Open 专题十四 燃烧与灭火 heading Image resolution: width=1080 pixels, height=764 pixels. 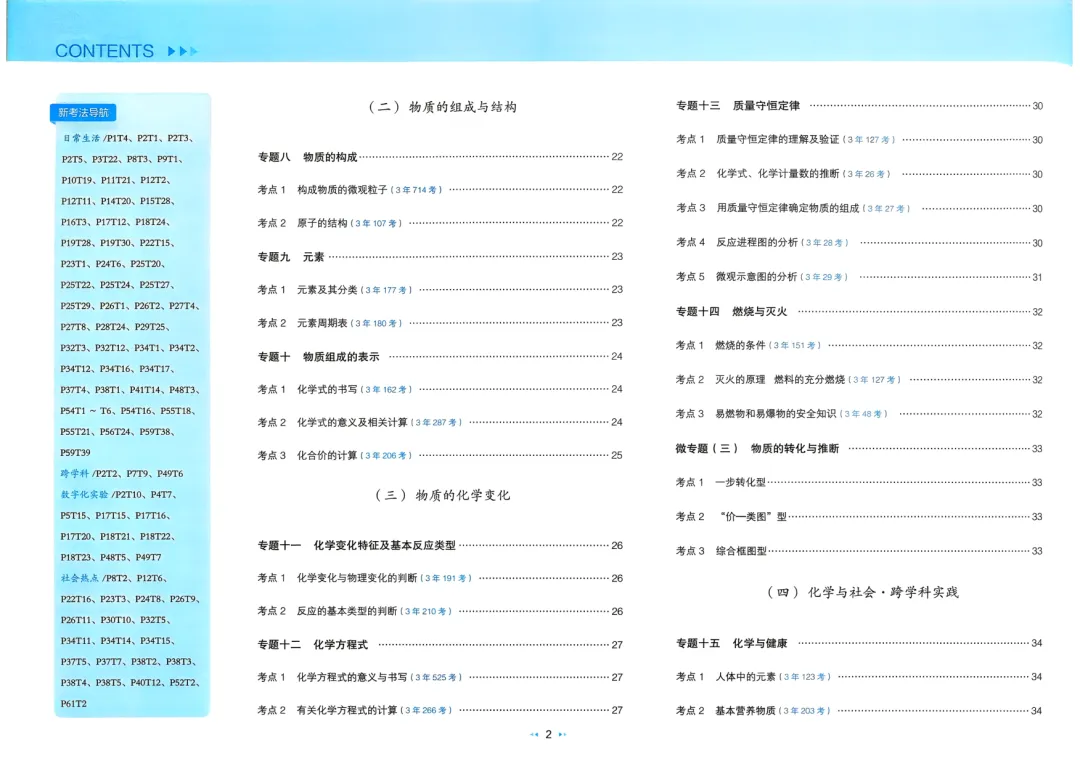[726, 311]
